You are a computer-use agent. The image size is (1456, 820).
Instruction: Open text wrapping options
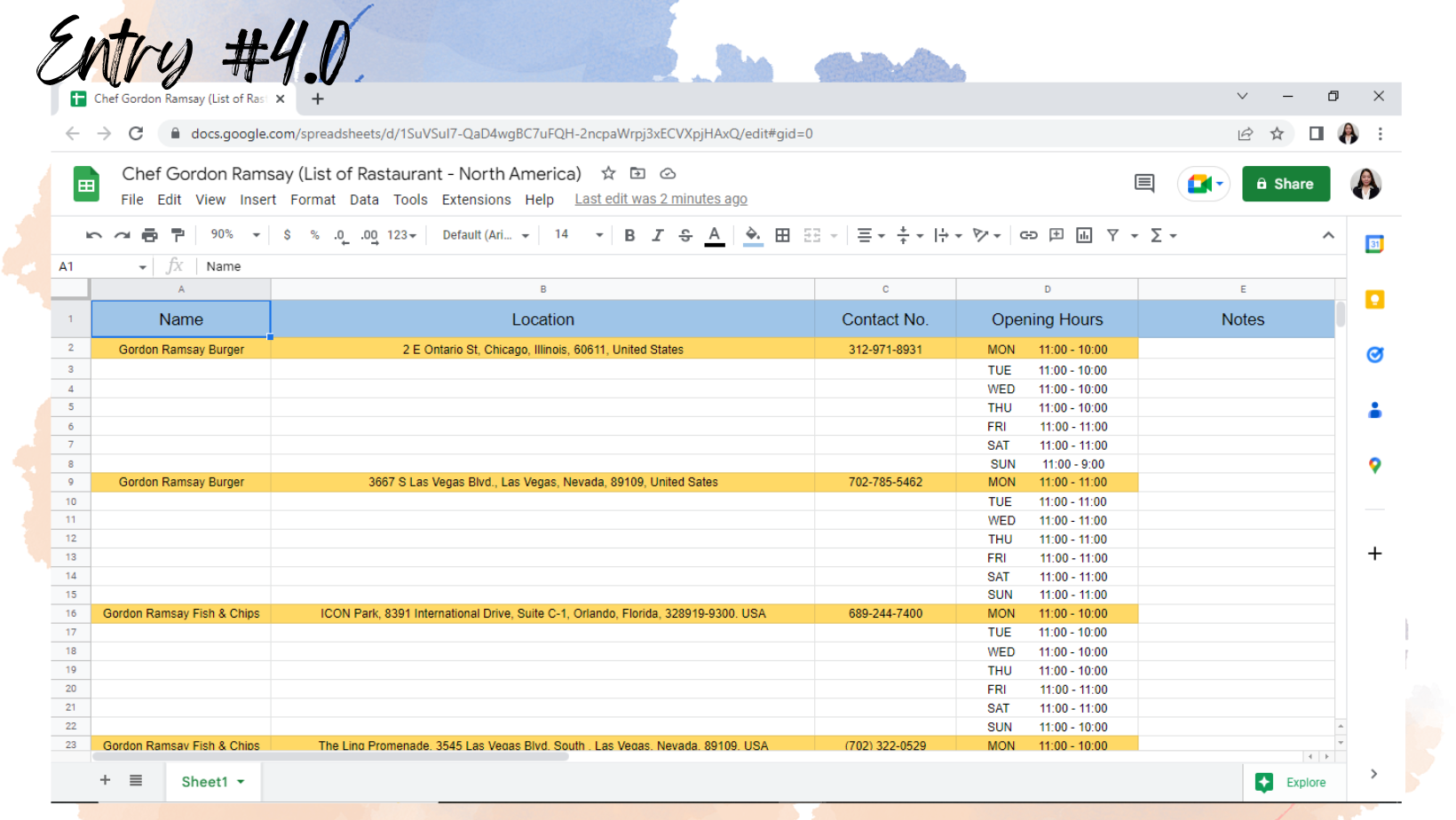click(948, 235)
